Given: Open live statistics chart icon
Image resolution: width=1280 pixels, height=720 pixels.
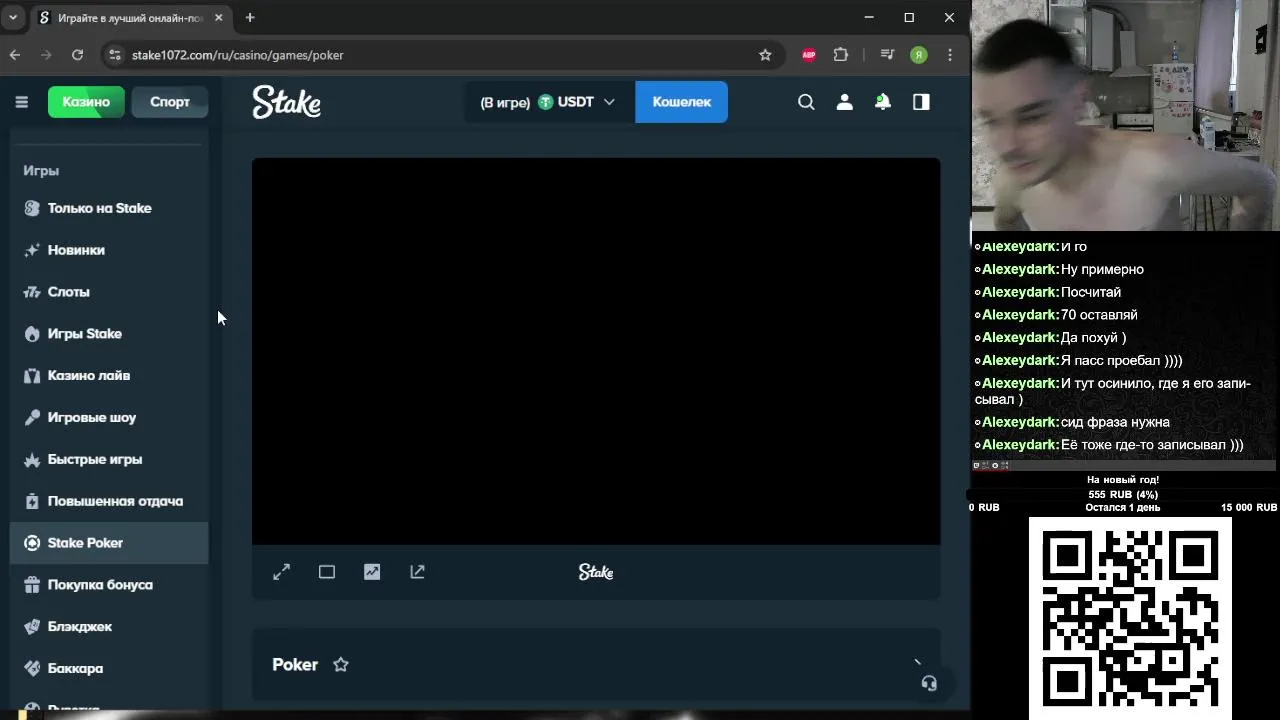Looking at the screenshot, I should click(372, 572).
